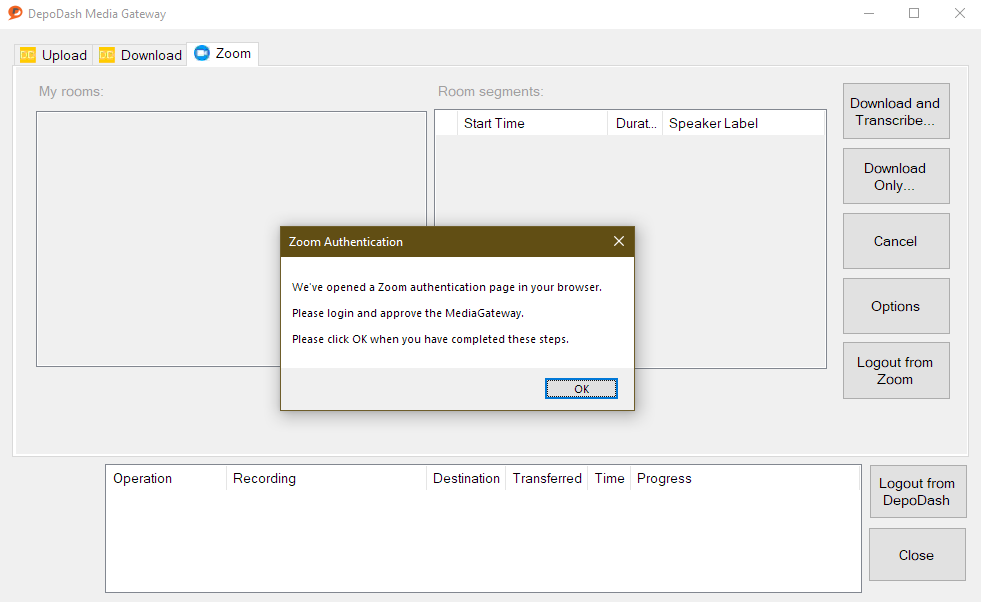
Task: Click the Speaker Label column header
Action: pos(743,123)
